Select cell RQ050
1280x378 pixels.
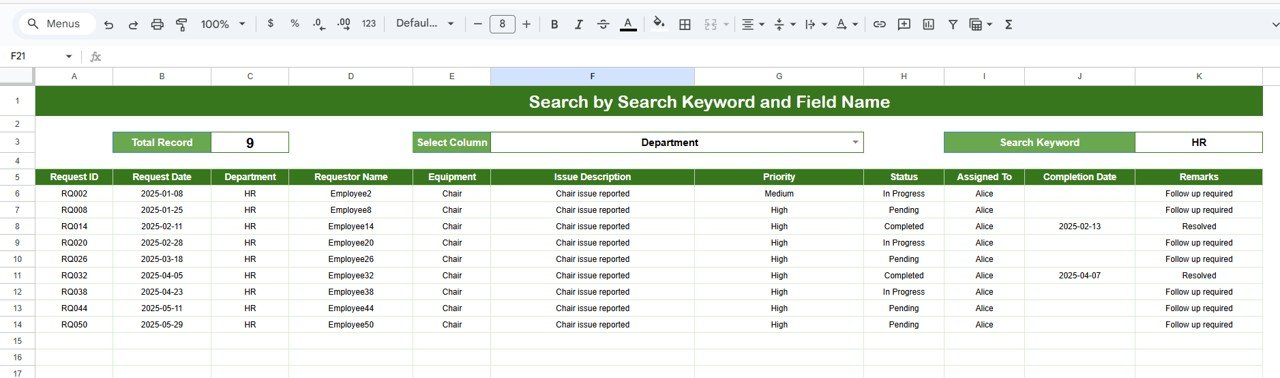(x=74, y=325)
